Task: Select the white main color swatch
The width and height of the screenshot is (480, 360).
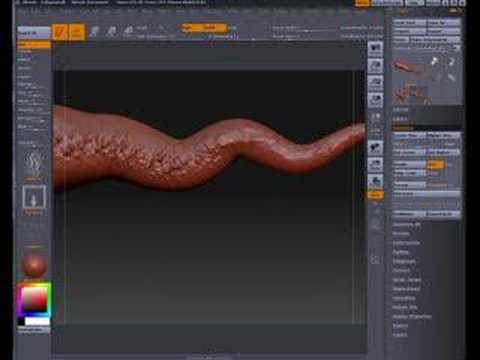Action: coord(37,321)
